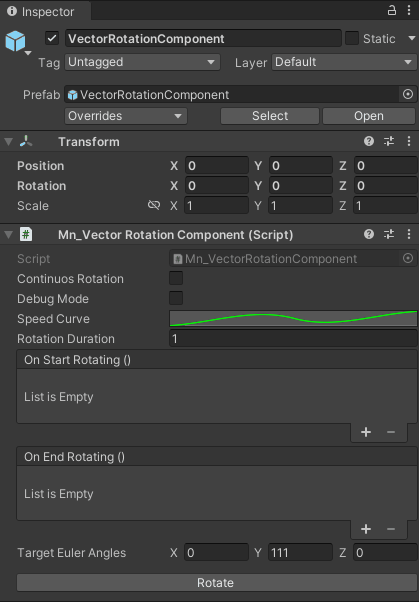The image size is (419, 602).
Task: Add a listener to On Start Rotating
Action: click(366, 432)
